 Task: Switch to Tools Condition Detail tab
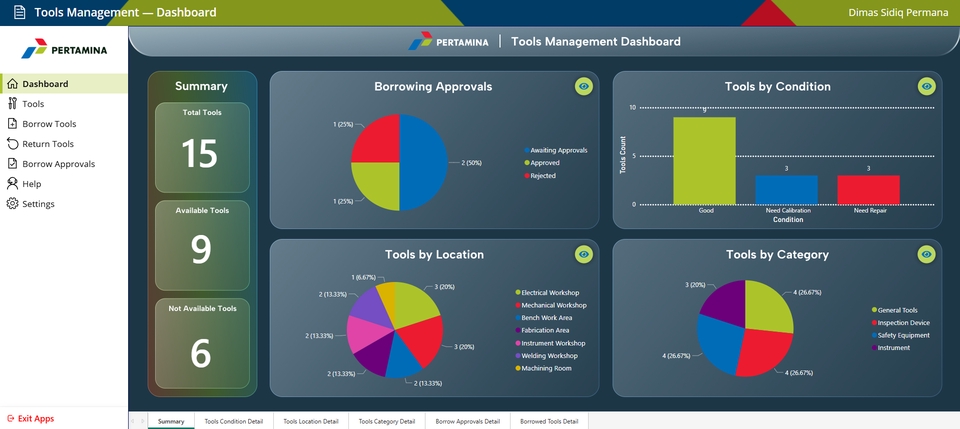pyautogui.click(x=233, y=422)
